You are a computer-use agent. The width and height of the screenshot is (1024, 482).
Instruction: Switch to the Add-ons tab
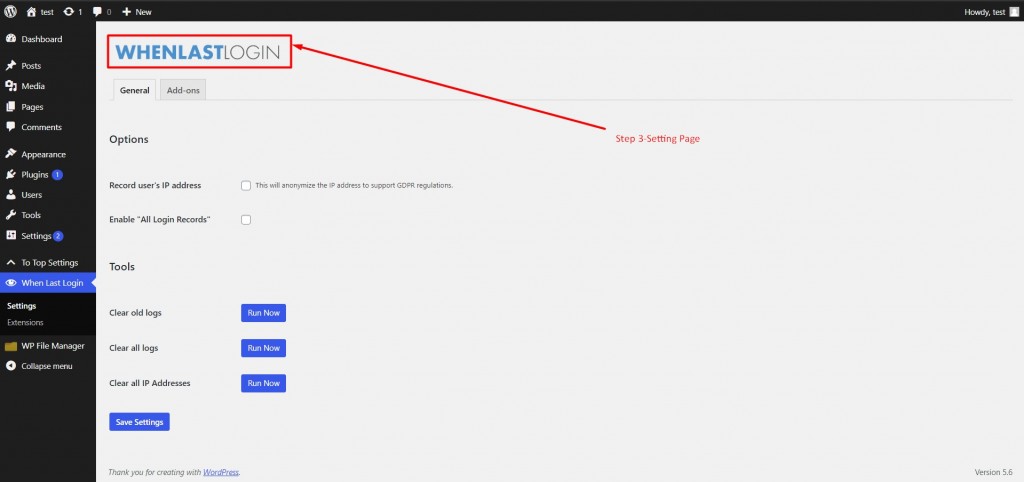183,90
